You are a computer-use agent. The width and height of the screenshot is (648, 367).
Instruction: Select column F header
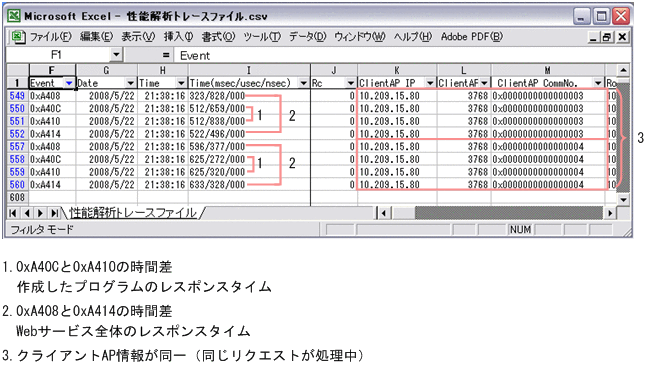(52, 70)
